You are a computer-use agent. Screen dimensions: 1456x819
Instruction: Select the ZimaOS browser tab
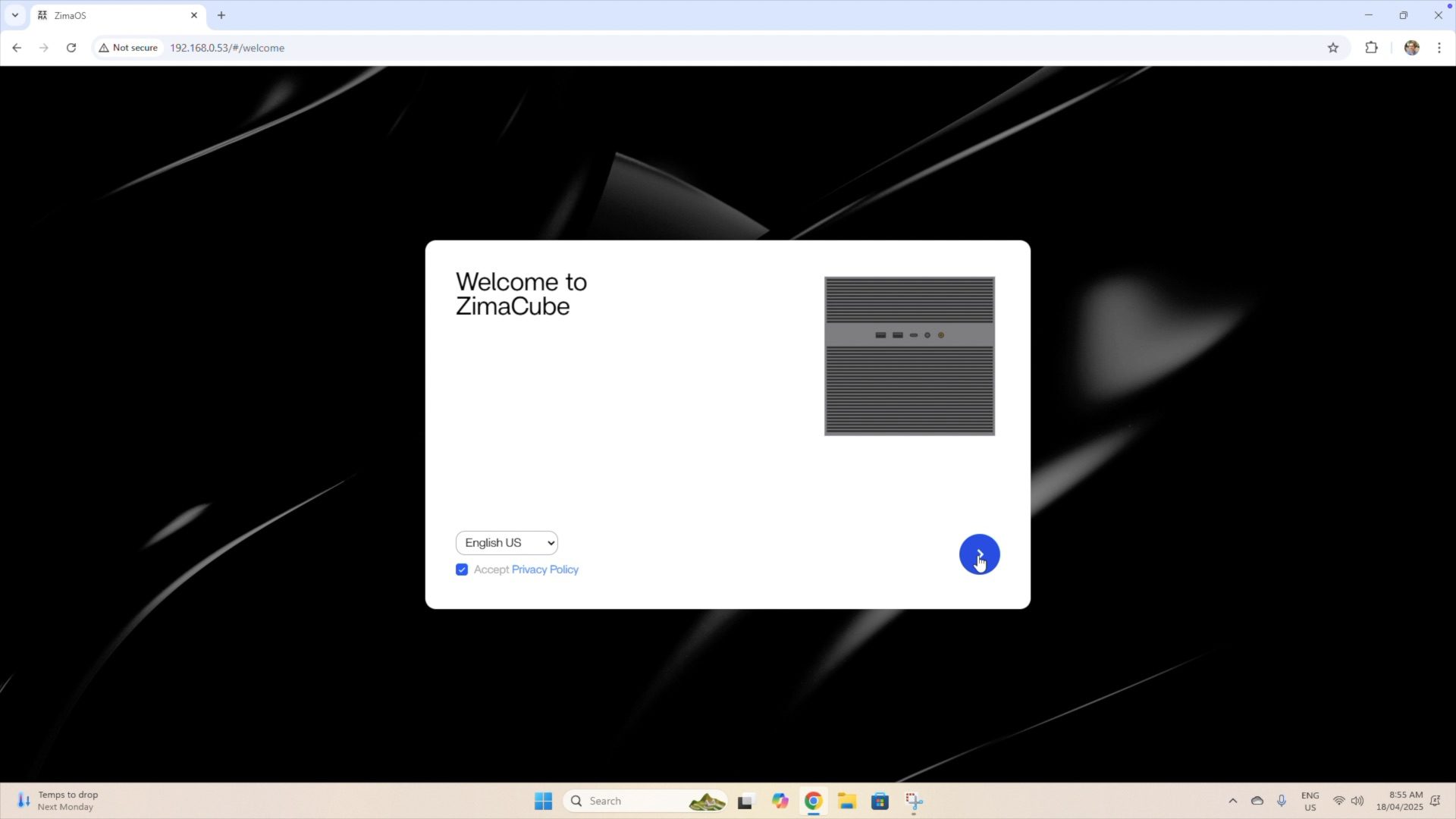pos(114,15)
